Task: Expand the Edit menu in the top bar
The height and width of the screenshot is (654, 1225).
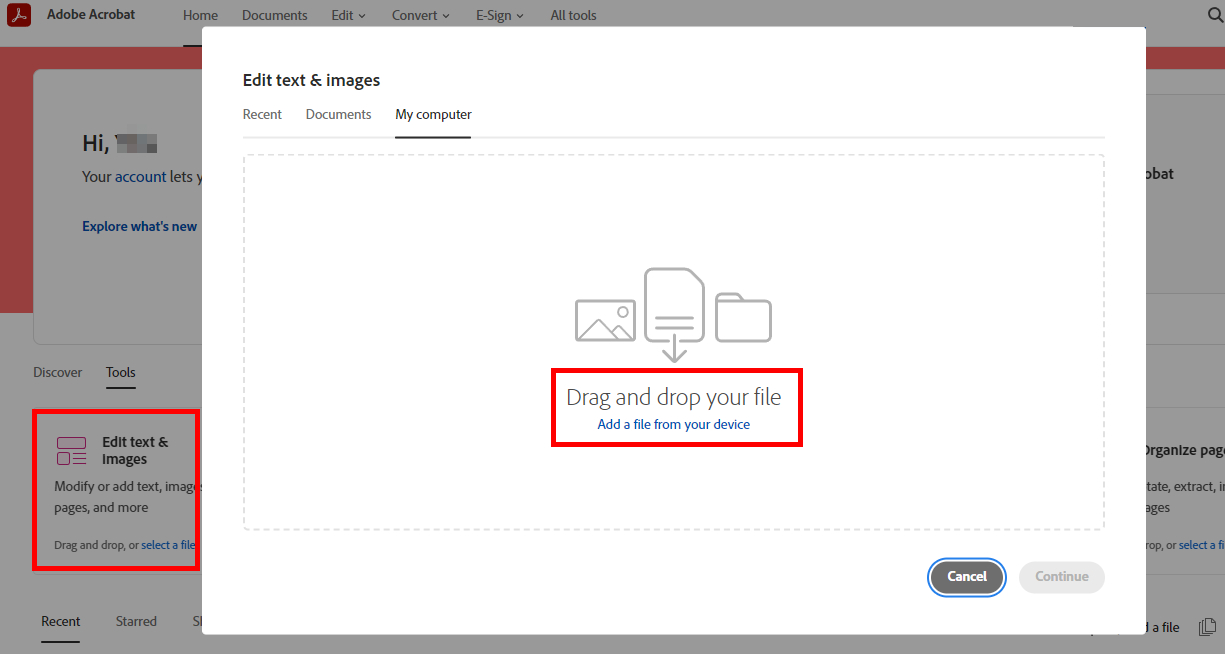Action: tap(349, 16)
